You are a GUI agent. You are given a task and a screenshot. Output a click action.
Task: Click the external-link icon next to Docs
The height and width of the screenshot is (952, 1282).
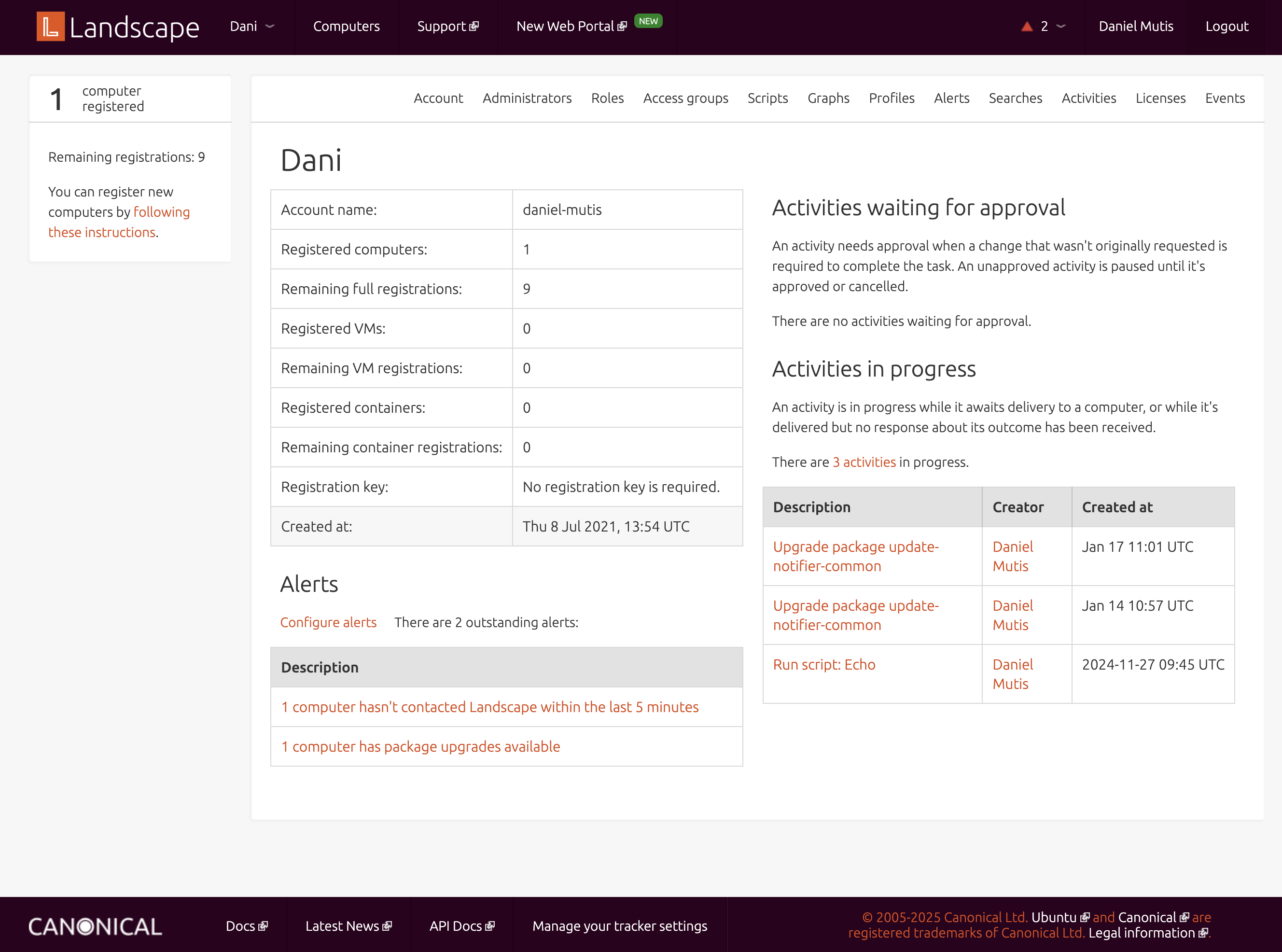click(263, 926)
